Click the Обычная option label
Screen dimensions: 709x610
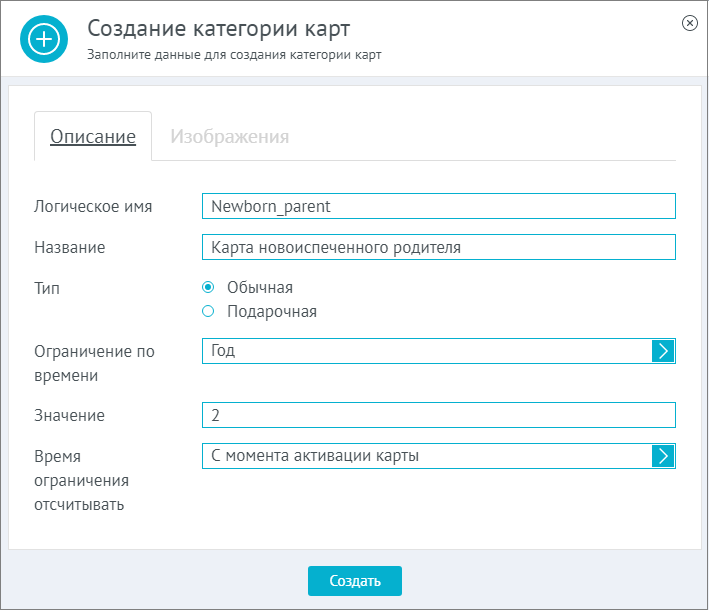(260, 287)
